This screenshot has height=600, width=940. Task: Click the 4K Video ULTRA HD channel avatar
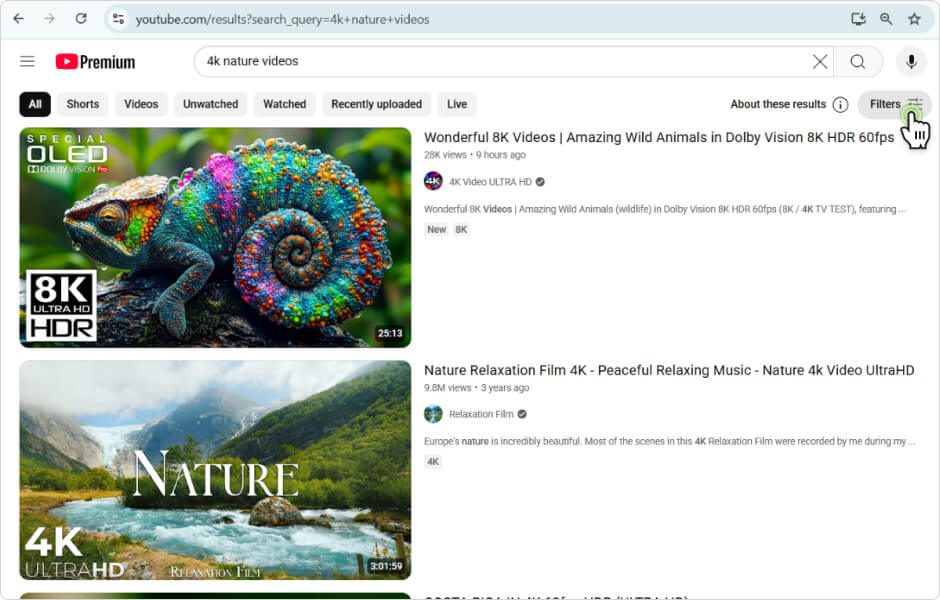point(433,181)
